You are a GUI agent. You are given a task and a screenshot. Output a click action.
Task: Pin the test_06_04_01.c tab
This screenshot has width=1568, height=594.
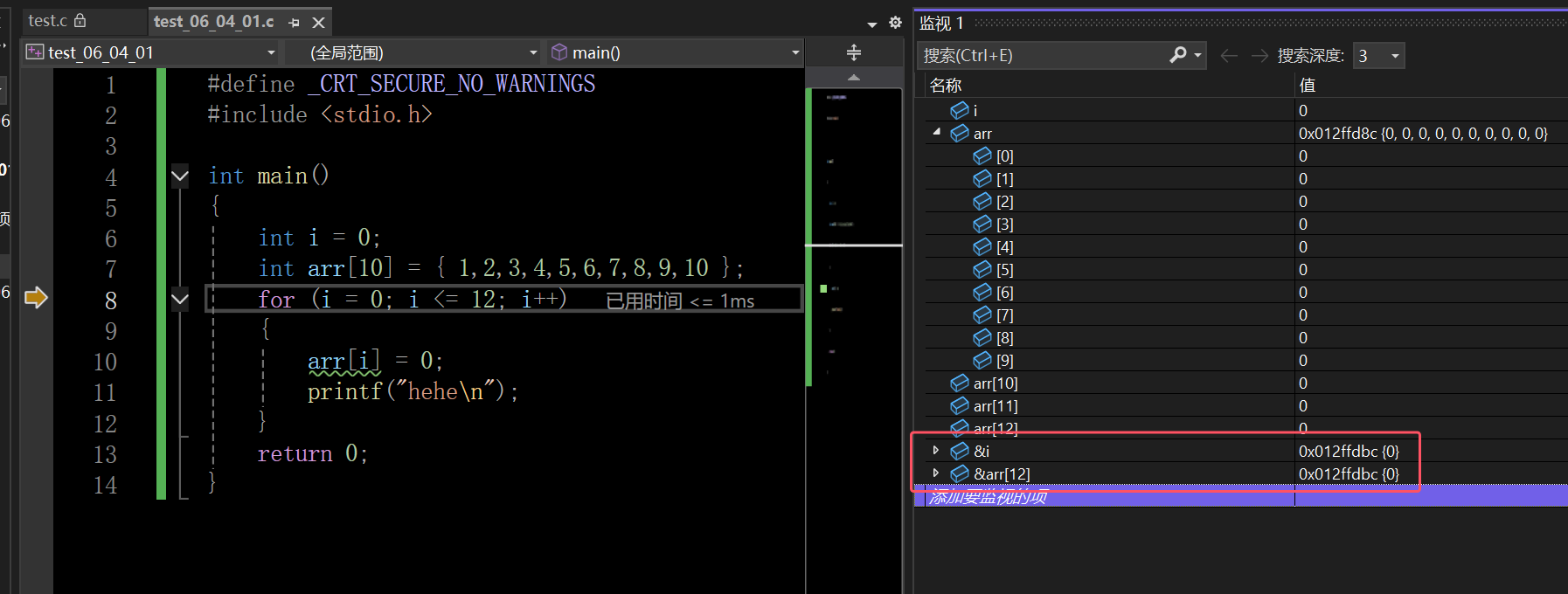click(294, 23)
